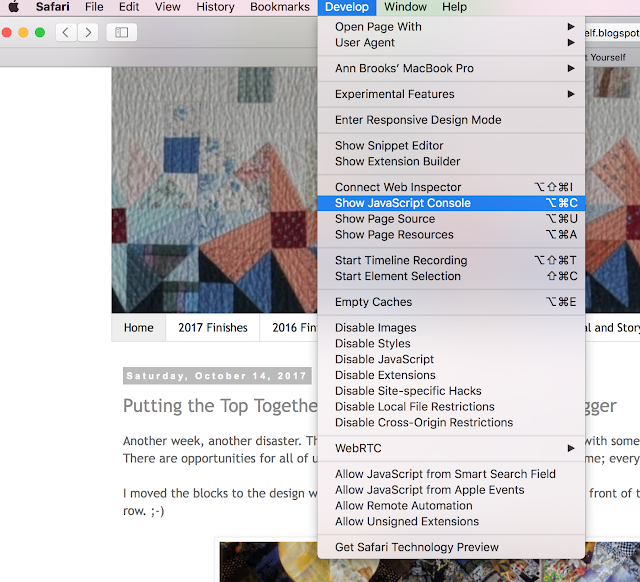Expand the Experimental Features submenu
Image resolution: width=640 pixels, height=582 pixels.
[451, 94]
